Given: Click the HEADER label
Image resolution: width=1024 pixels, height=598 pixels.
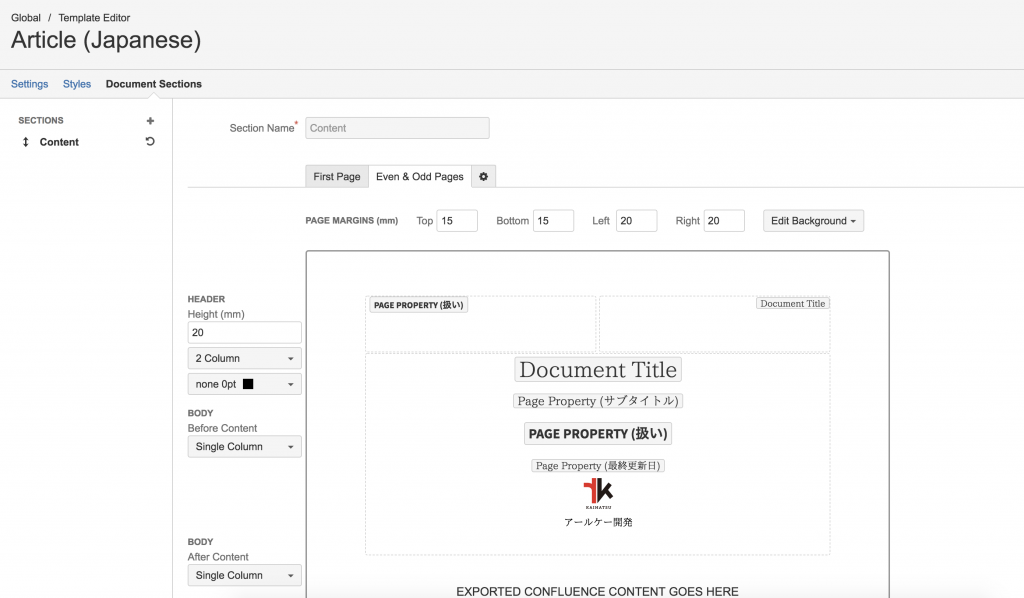Looking at the screenshot, I should click(x=206, y=299).
